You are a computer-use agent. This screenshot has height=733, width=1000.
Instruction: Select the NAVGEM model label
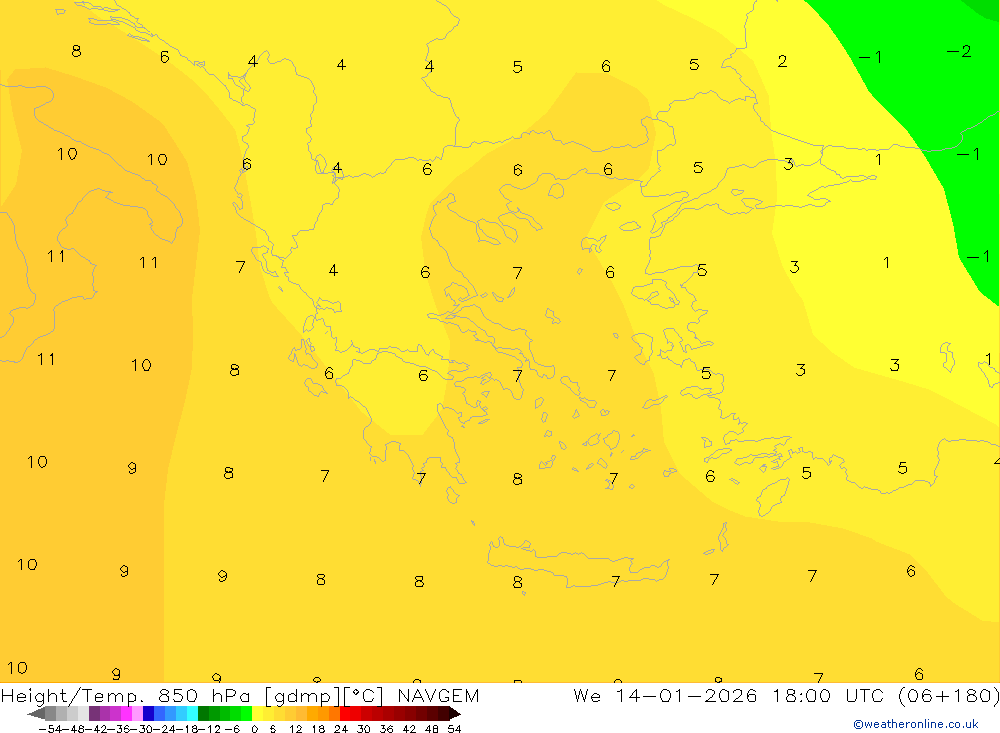pos(438,695)
